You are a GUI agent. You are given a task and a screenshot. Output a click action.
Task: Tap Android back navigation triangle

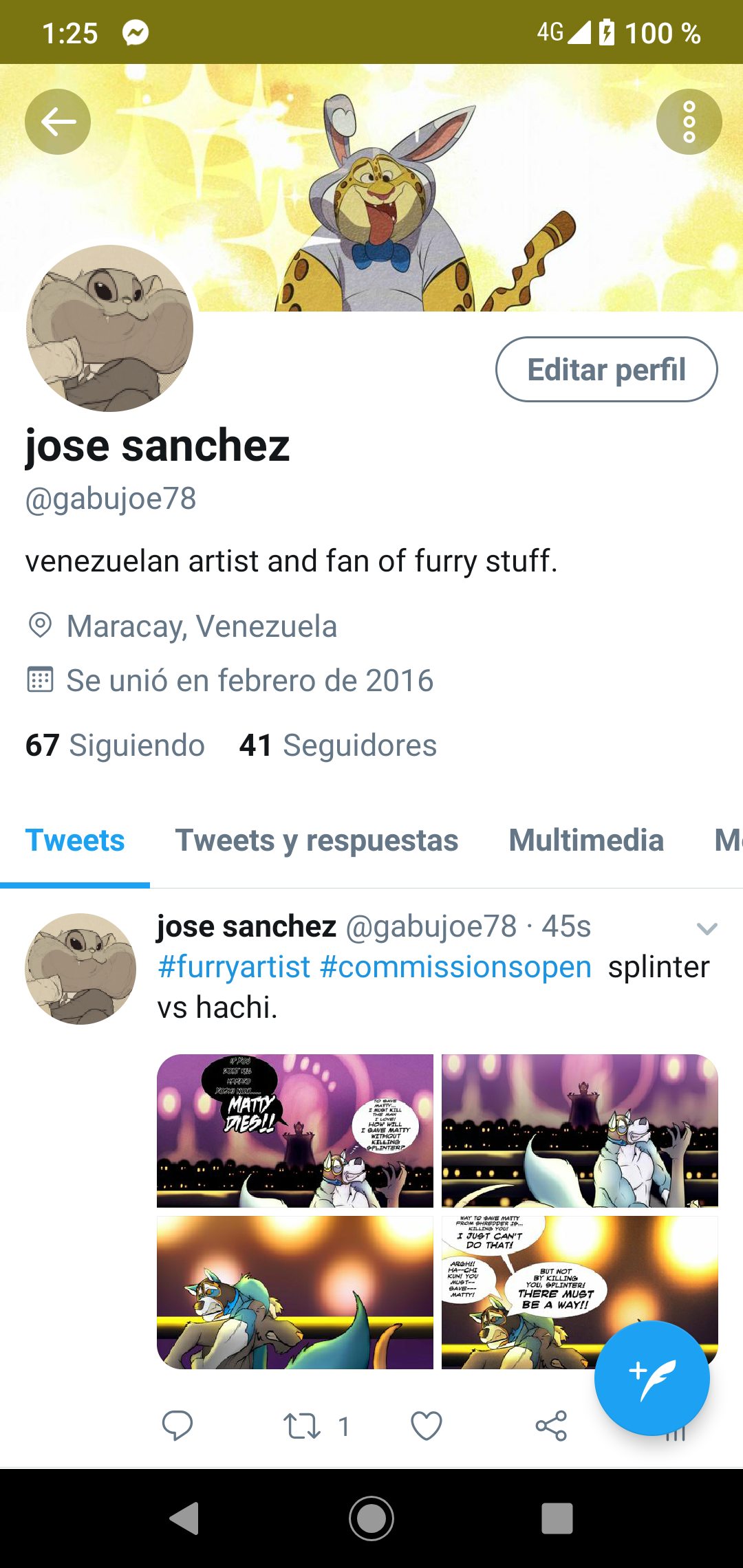(184, 1518)
